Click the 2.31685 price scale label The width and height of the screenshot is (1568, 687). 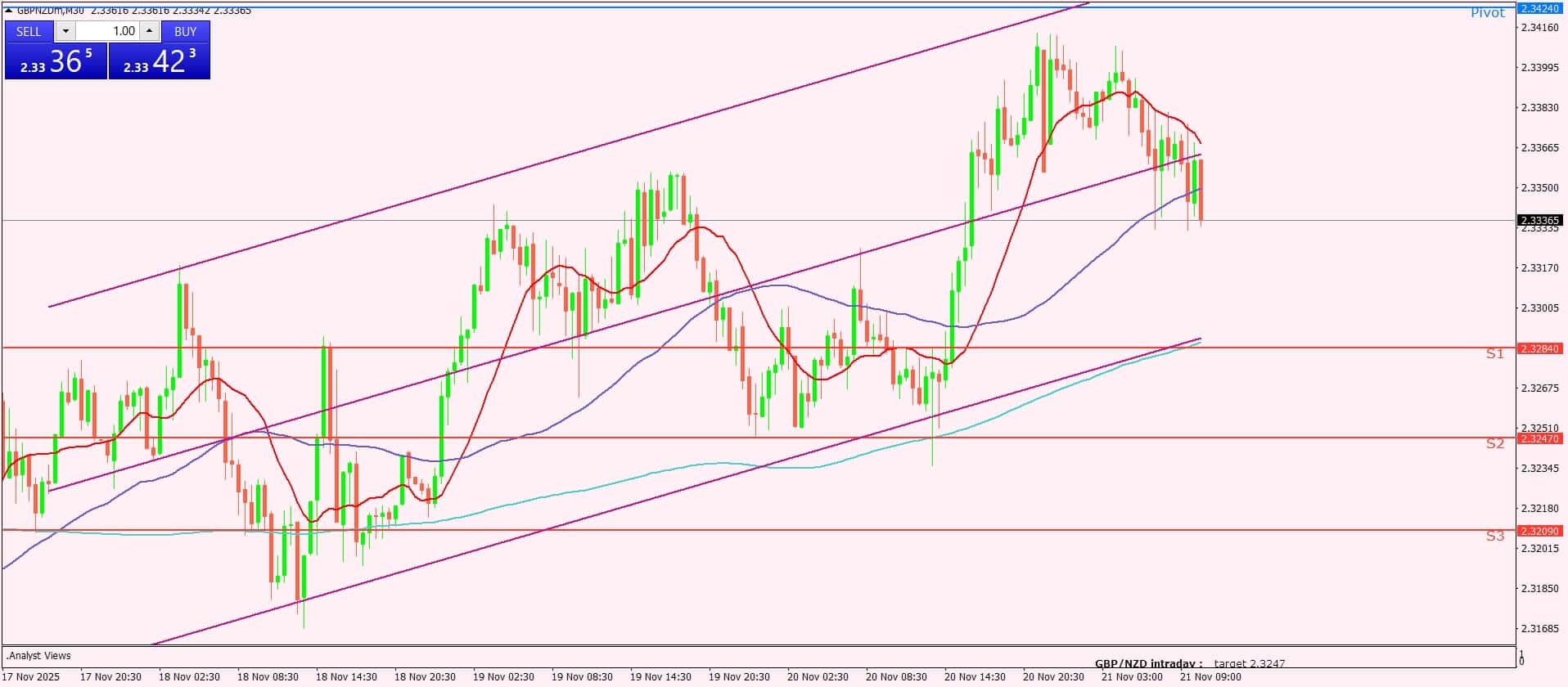[x=1539, y=629]
